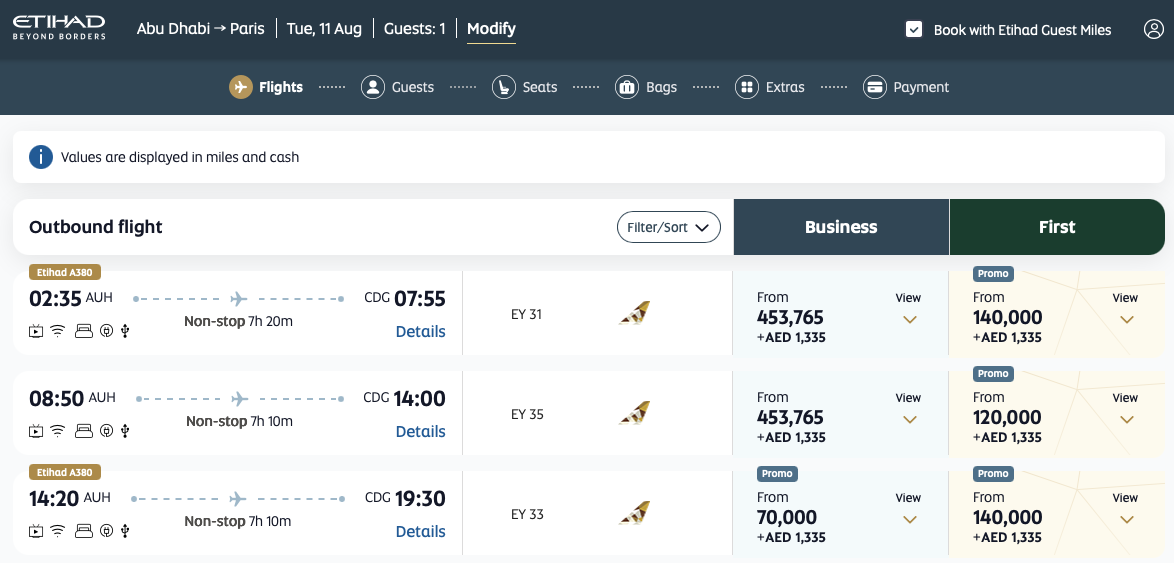Click the Flights step airplane icon
Image resolution: width=1174 pixels, height=563 pixels.
click(x=240, y=87)
